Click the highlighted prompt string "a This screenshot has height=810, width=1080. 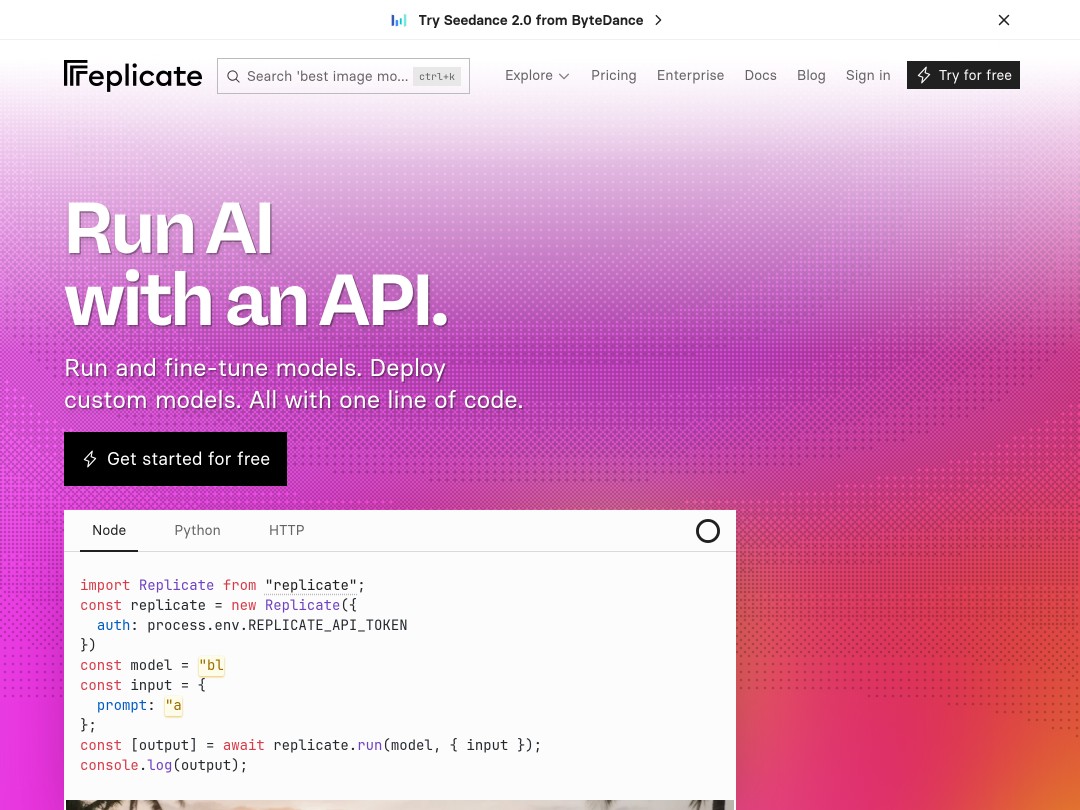coord(173,705)
